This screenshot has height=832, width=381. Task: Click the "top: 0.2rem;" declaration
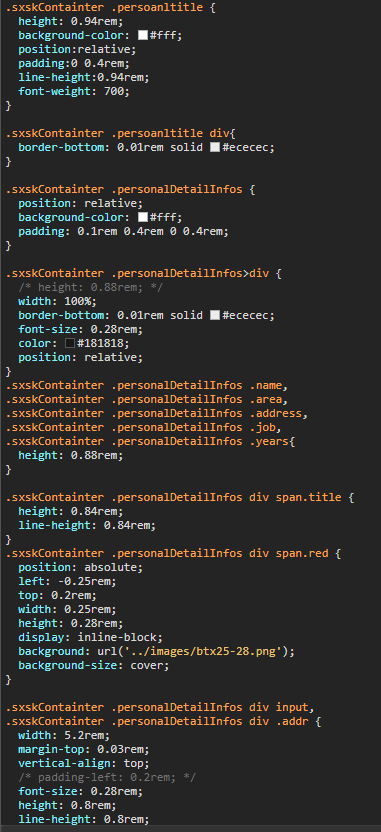[57, 595]
